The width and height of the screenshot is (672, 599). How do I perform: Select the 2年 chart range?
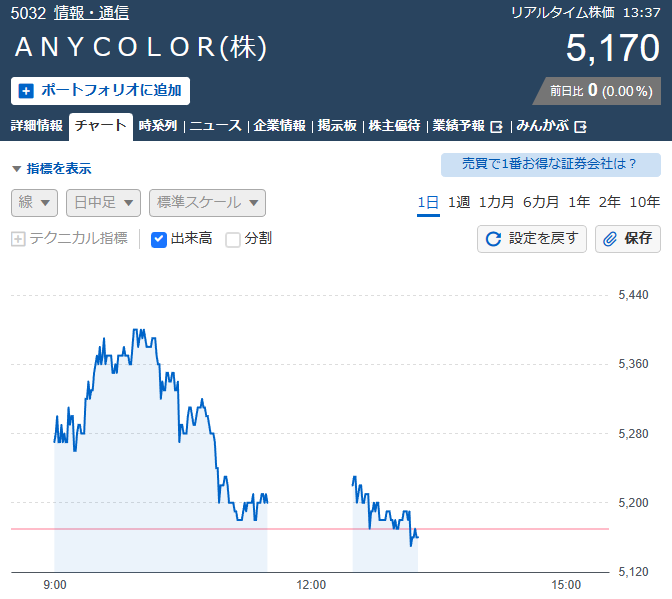click(609, 202)
